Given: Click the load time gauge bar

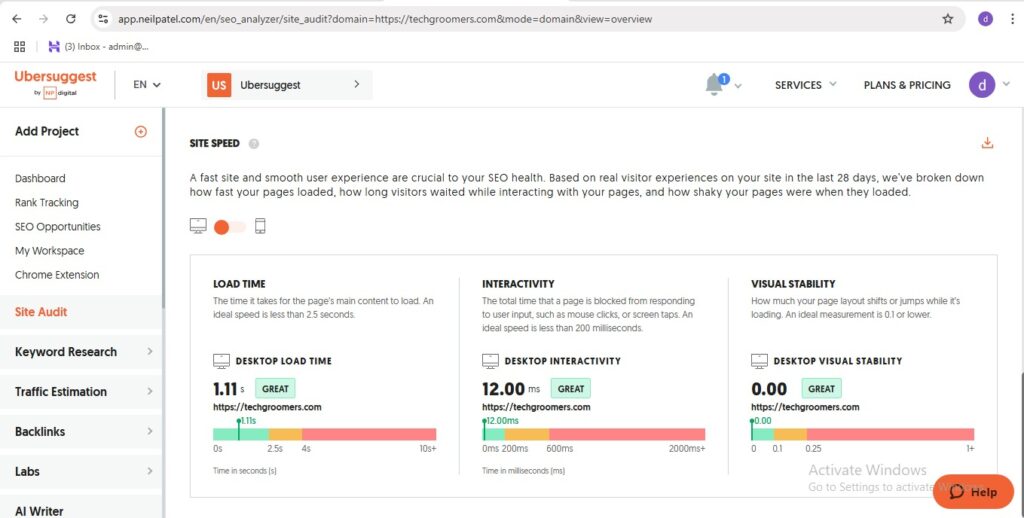Looking at the screenshot, I should tap(325, 434).
